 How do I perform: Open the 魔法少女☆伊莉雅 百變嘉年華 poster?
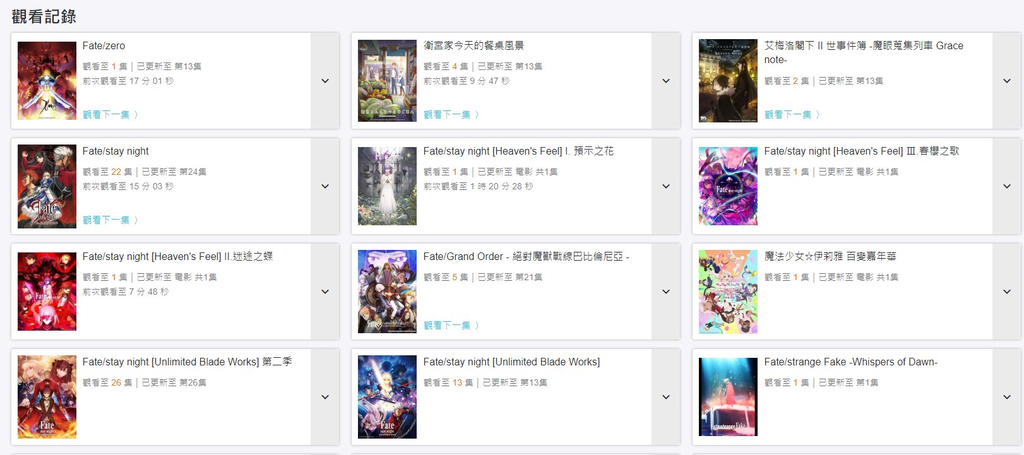pyautogui.click(x=728, y=291)
